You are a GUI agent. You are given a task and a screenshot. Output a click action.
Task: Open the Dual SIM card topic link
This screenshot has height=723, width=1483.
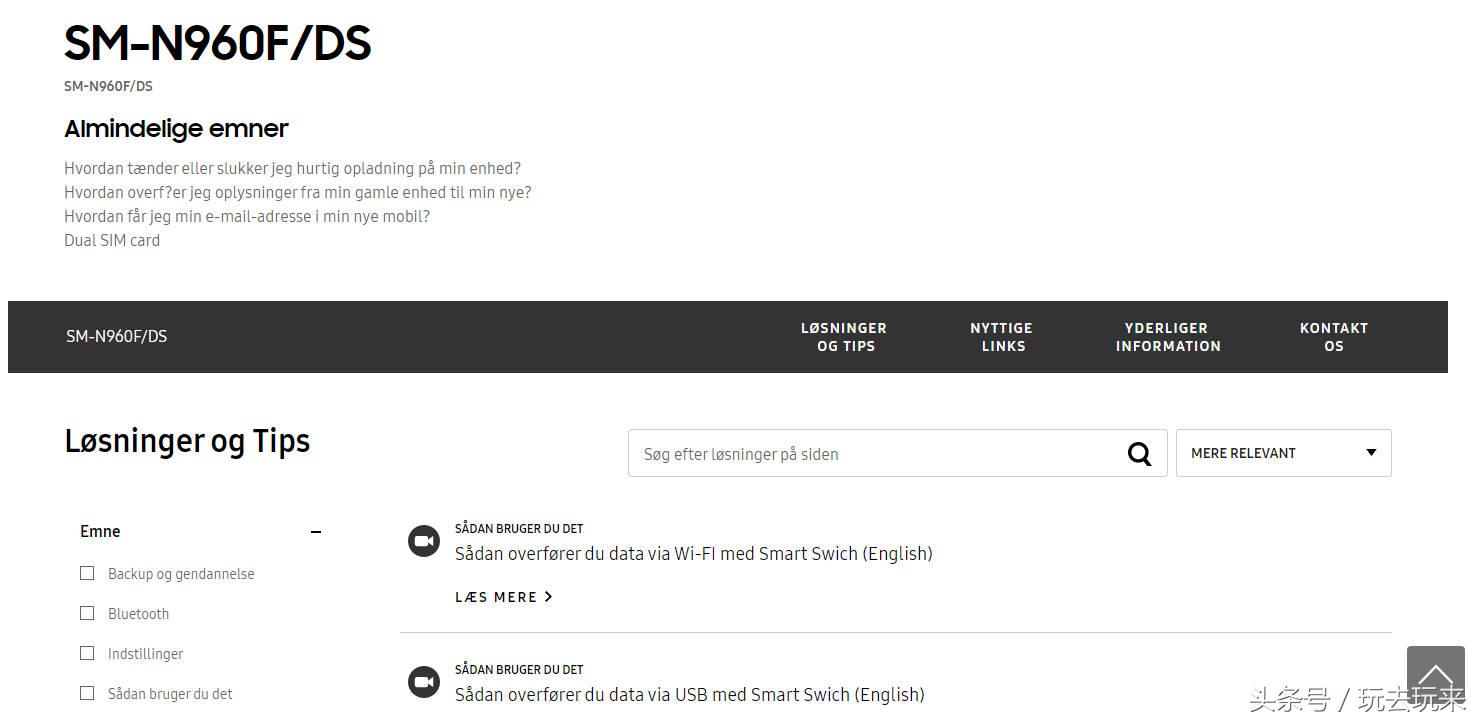(112, 240)
